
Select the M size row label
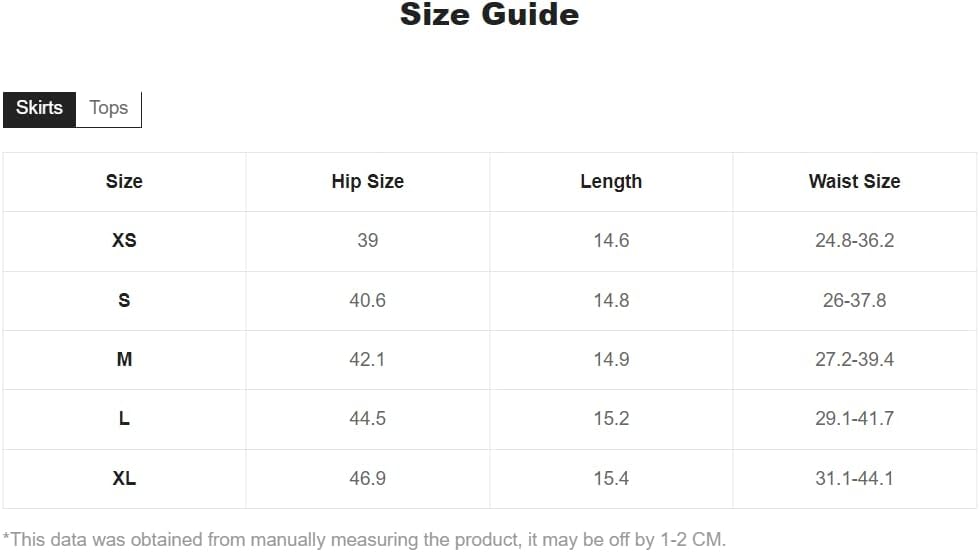point(124,359)
